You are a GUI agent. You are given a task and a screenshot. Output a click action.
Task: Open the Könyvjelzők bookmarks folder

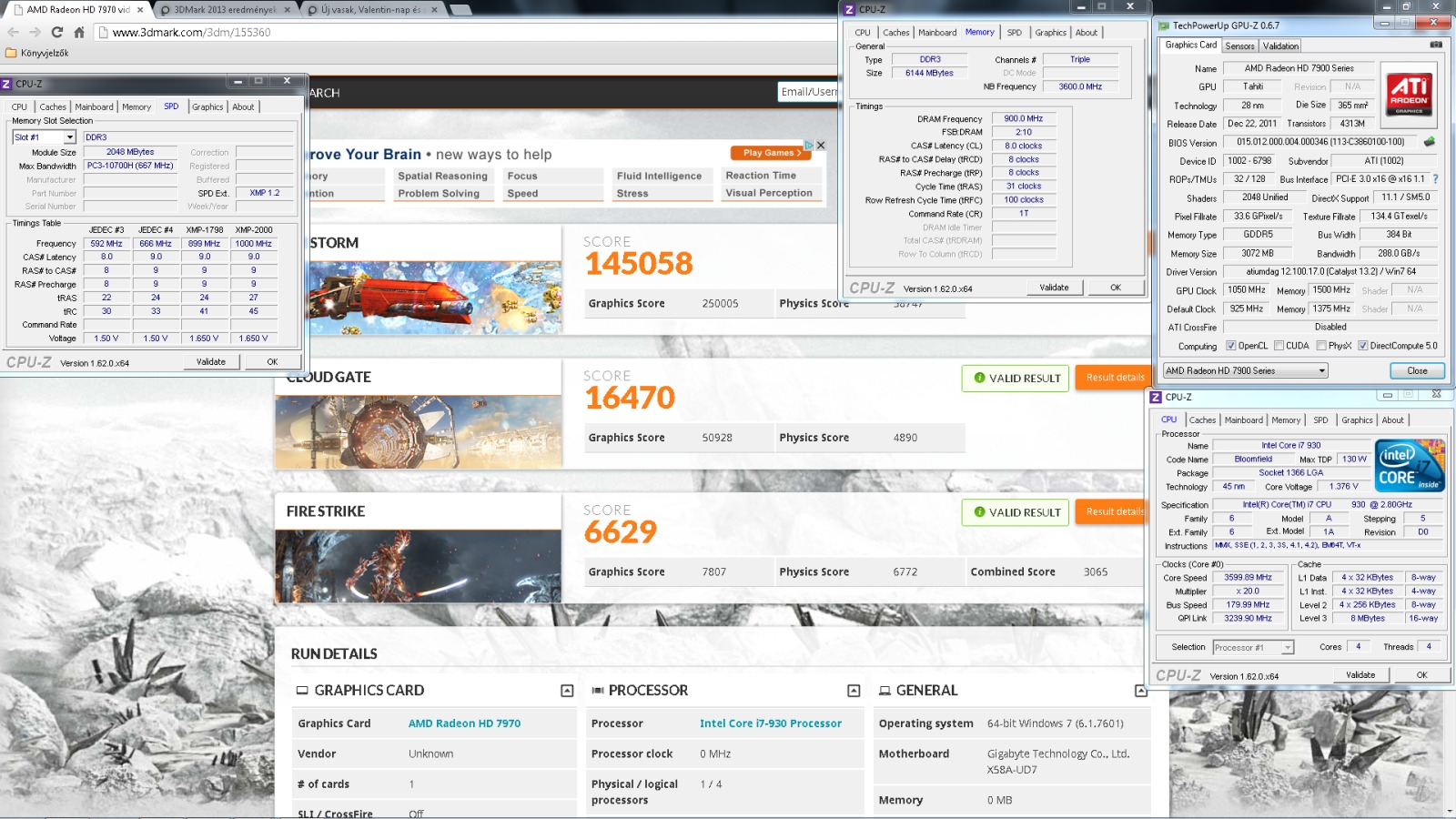pyautogui.click(x=37, y=53)
